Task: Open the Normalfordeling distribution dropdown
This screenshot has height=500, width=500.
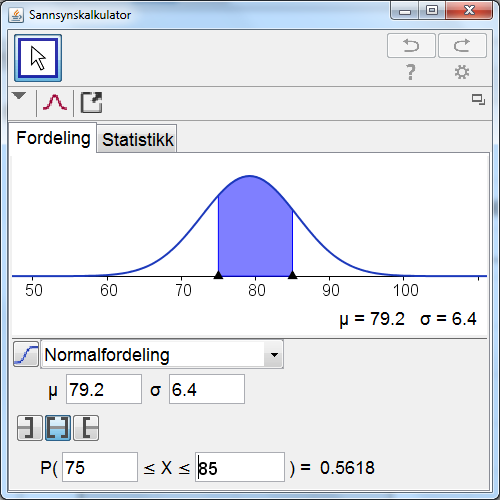Action: tap(162, 354)
